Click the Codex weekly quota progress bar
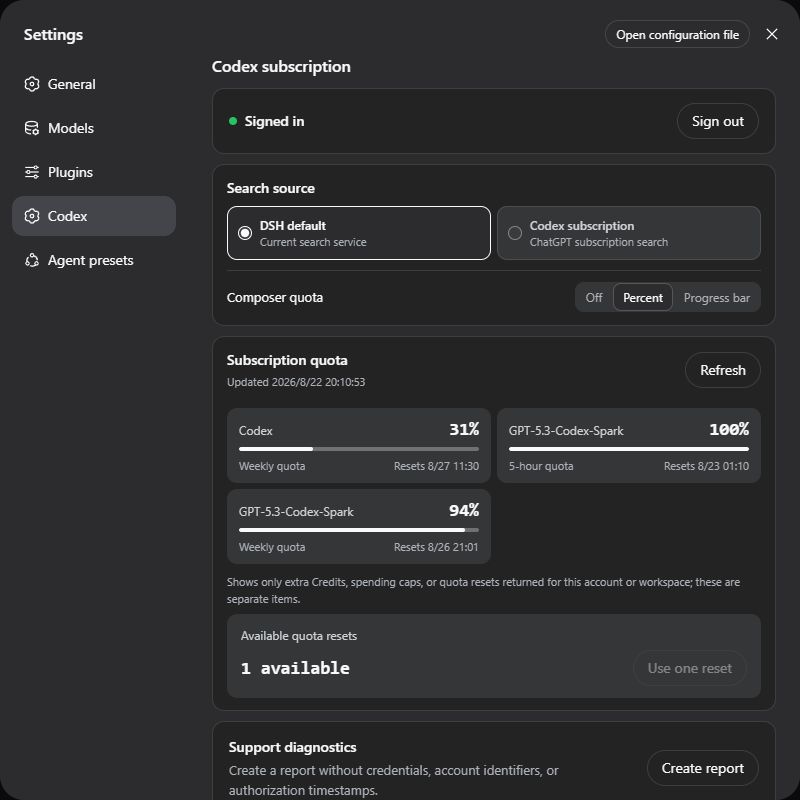The width and height of the screenshot is (800, 800). click(359, 449)
